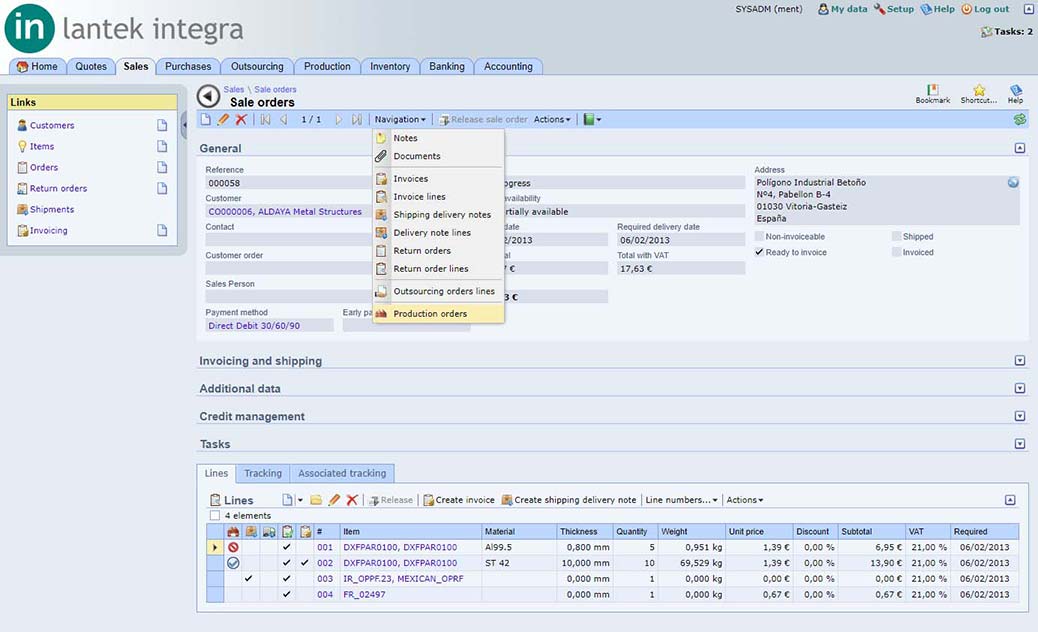Screen dimensions: 1038x632
Task: Toggle the Invoiced checkbox
Action: (896, 252)
